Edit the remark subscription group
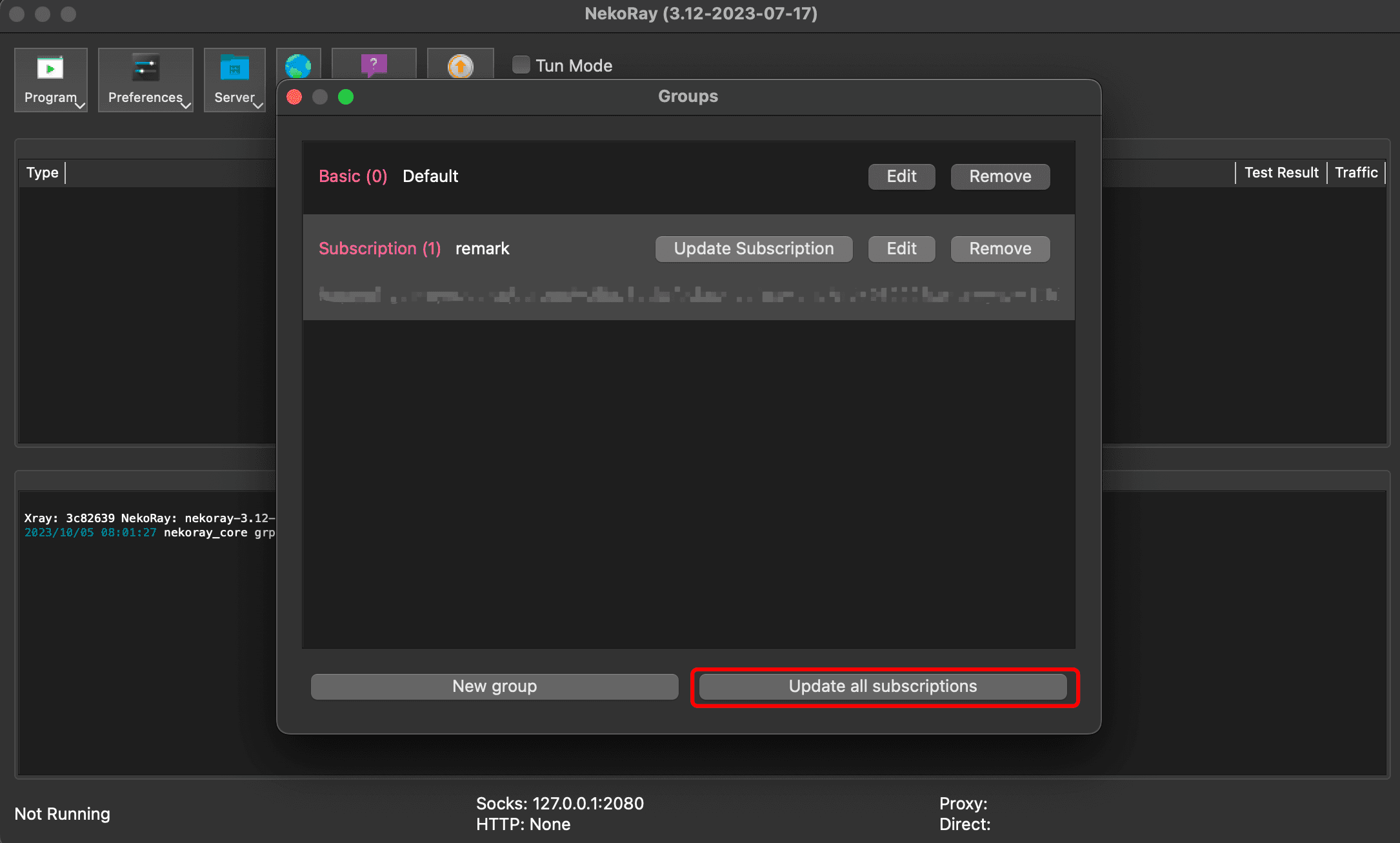Image resolution: width=1400 pixels, height=843 pixels. 901,249
